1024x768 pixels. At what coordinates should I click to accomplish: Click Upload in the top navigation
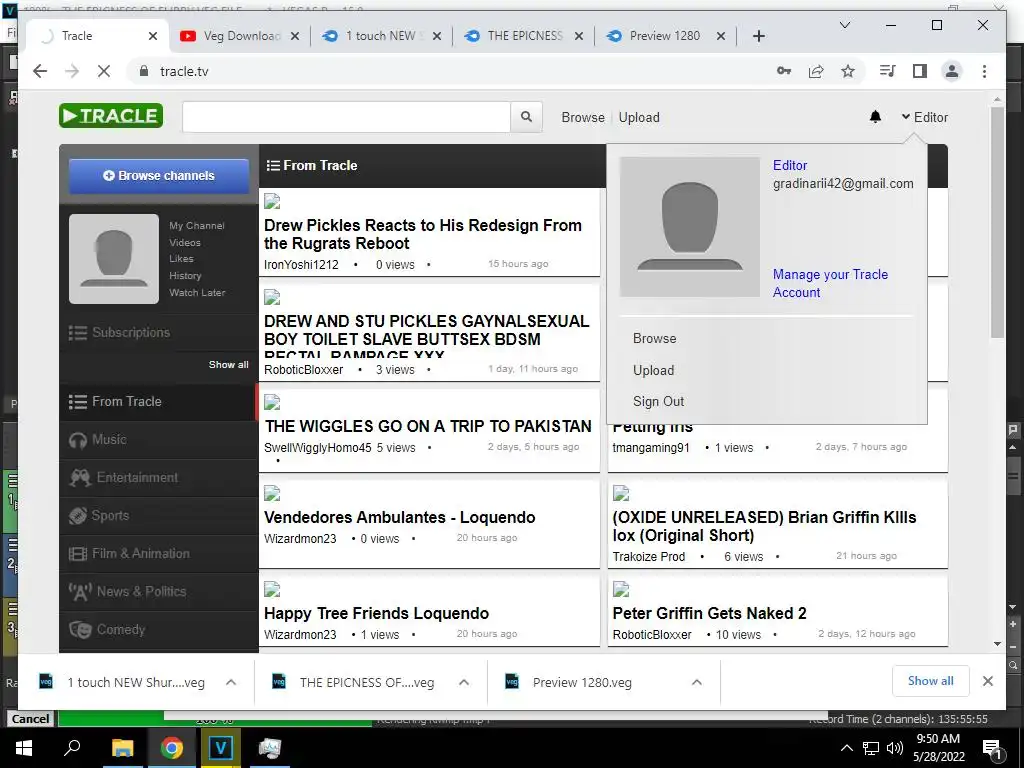pyautogui.click(x=639, y=117)
